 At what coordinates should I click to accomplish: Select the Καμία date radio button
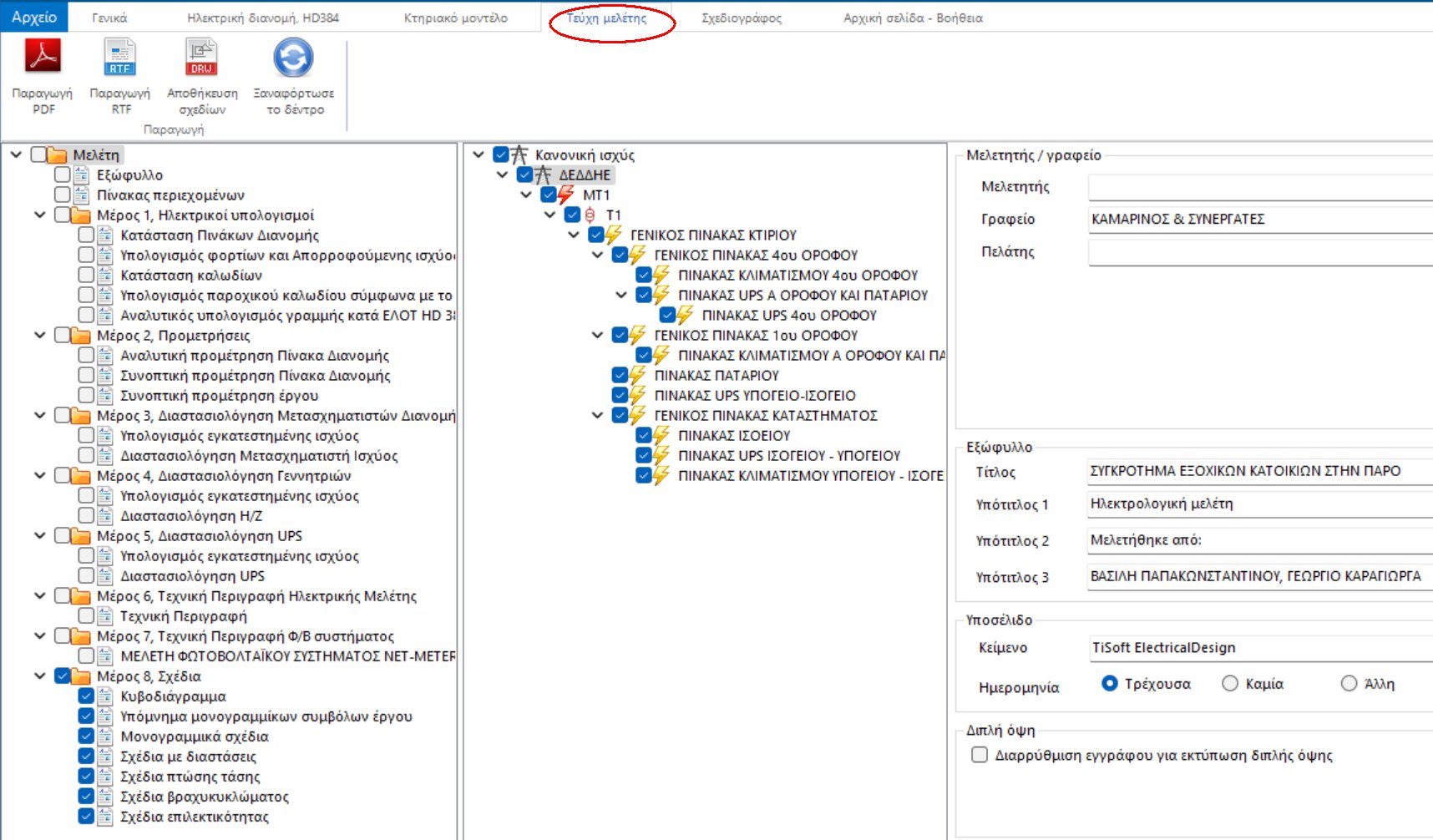click(1230, 684)
